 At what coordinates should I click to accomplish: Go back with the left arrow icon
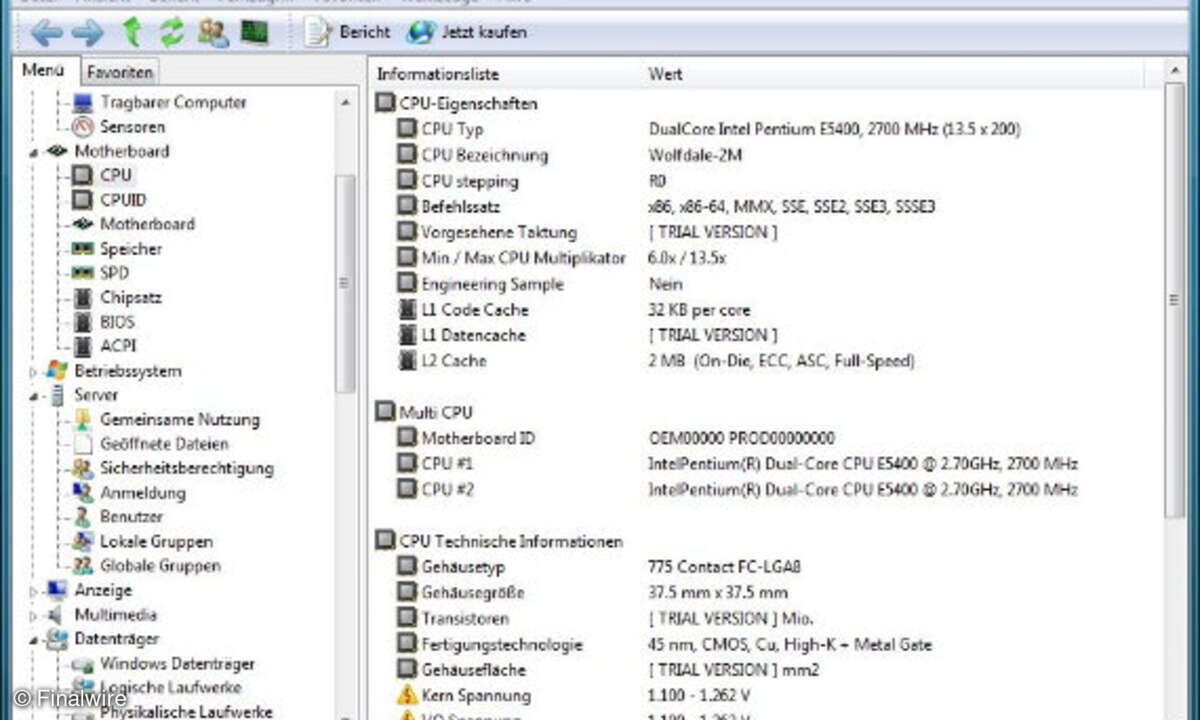click(47, 33)
